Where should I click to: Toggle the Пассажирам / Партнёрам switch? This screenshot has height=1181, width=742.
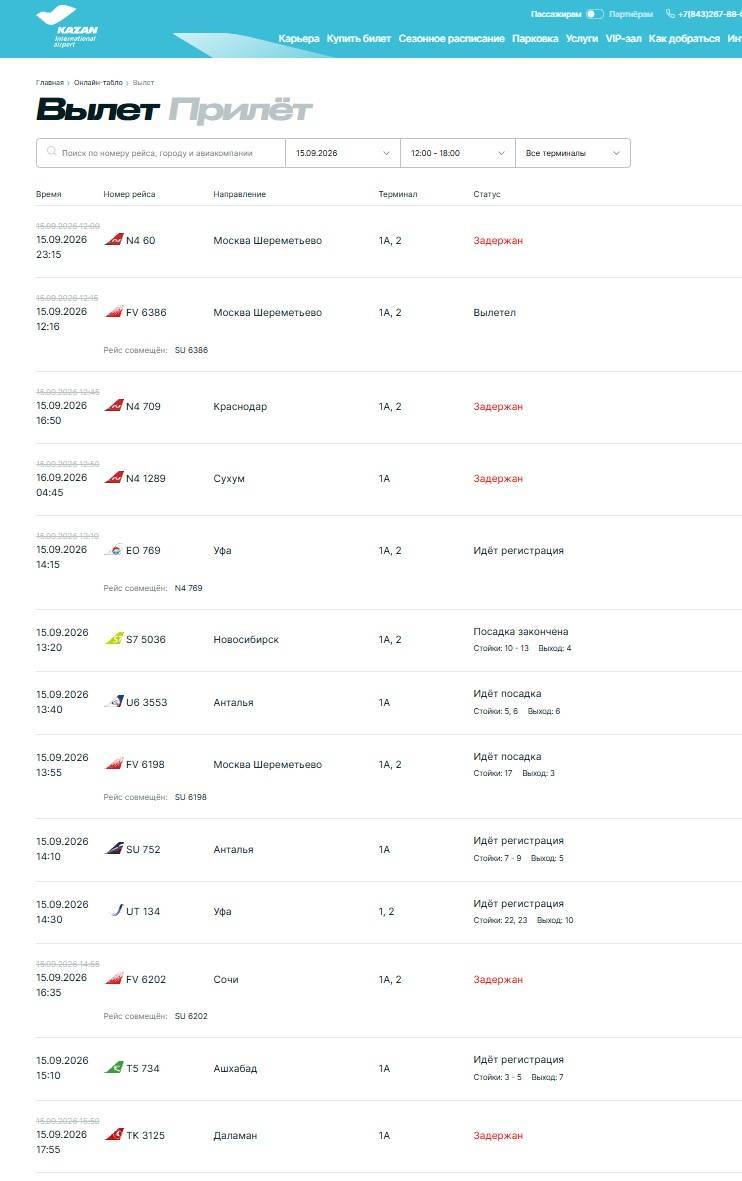(595, 14)
